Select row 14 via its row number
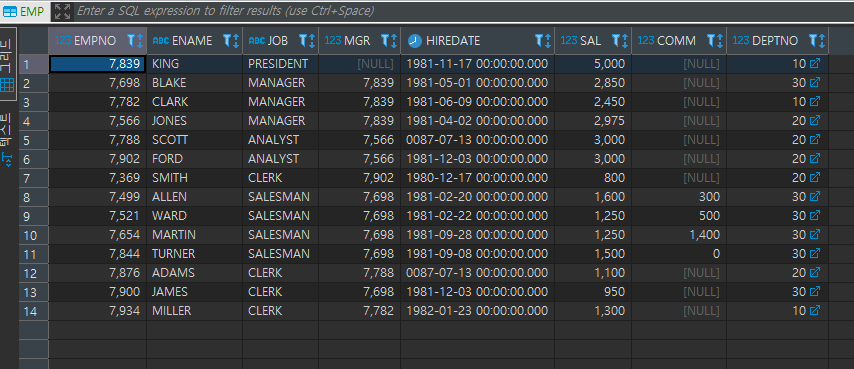854x369 pixels. click(34, 311)
